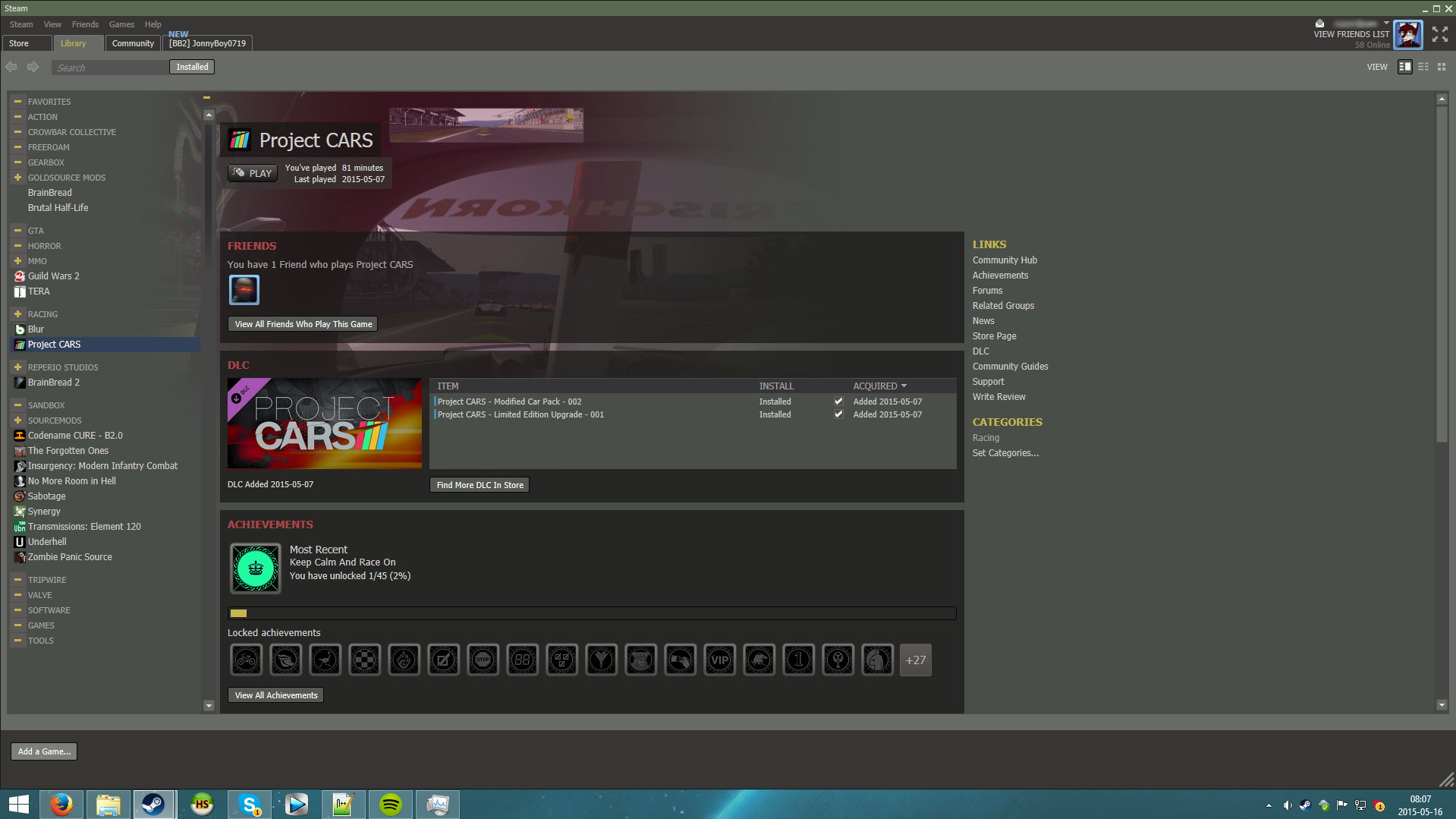Open the user profile avatar

point(1408,34)
